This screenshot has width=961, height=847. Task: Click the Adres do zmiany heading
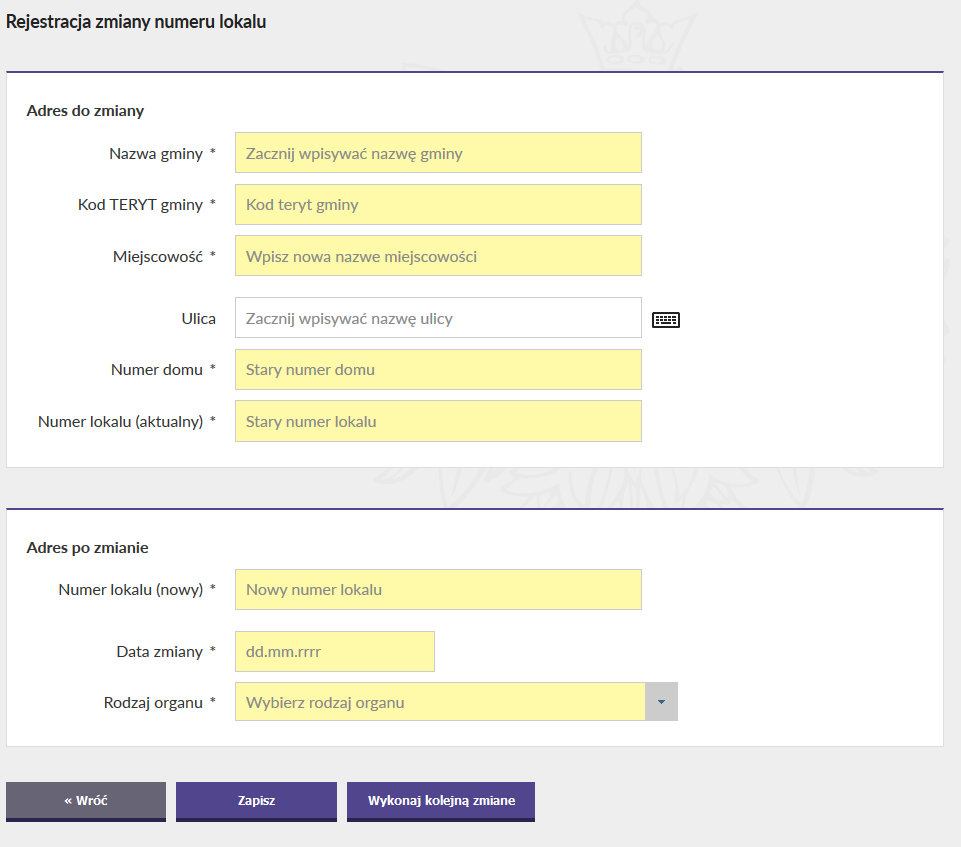click(85, 111)
